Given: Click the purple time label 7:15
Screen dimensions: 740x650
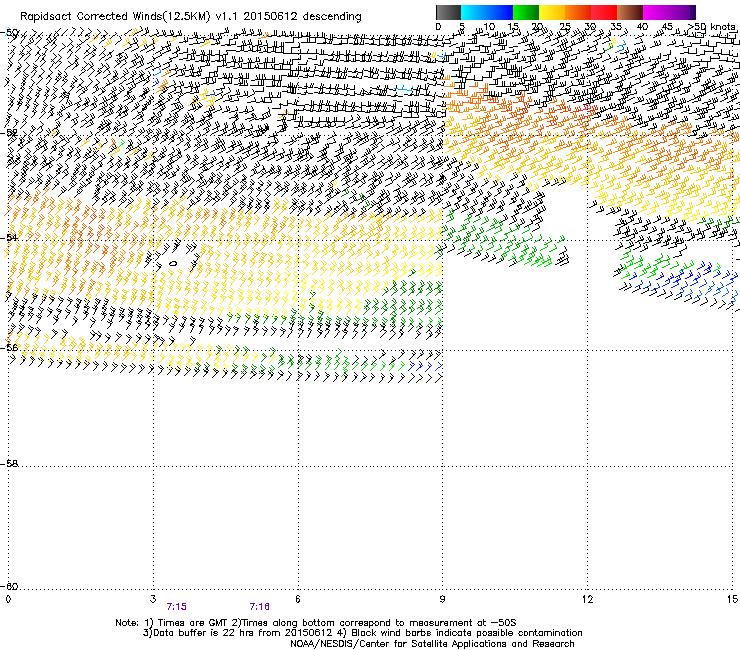Looking at the screenshot, I should pos(177,607).
